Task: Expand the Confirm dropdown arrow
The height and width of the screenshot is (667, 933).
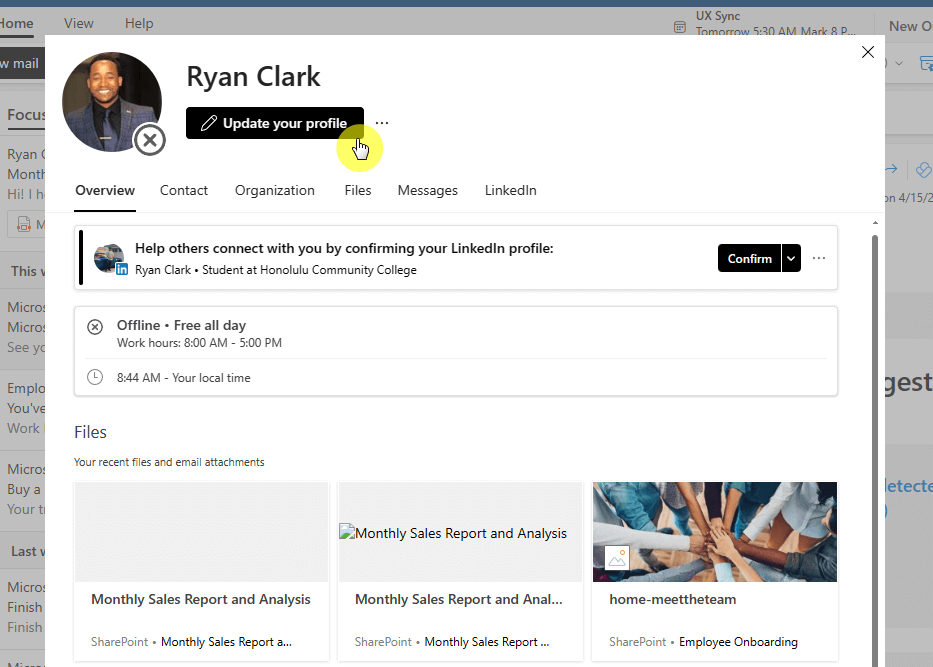Action: pos(791,258)
